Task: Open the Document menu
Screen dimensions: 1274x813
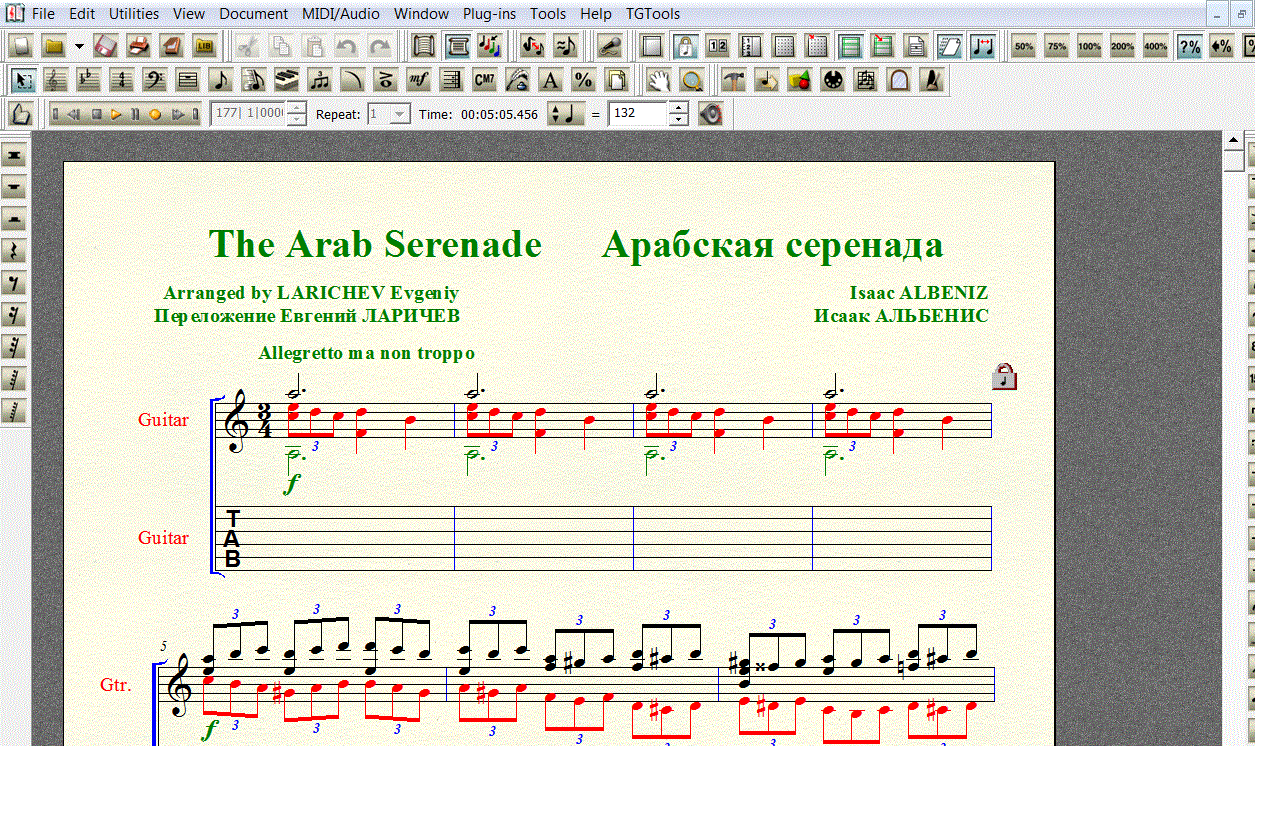Action: click(x=252, y=14)
